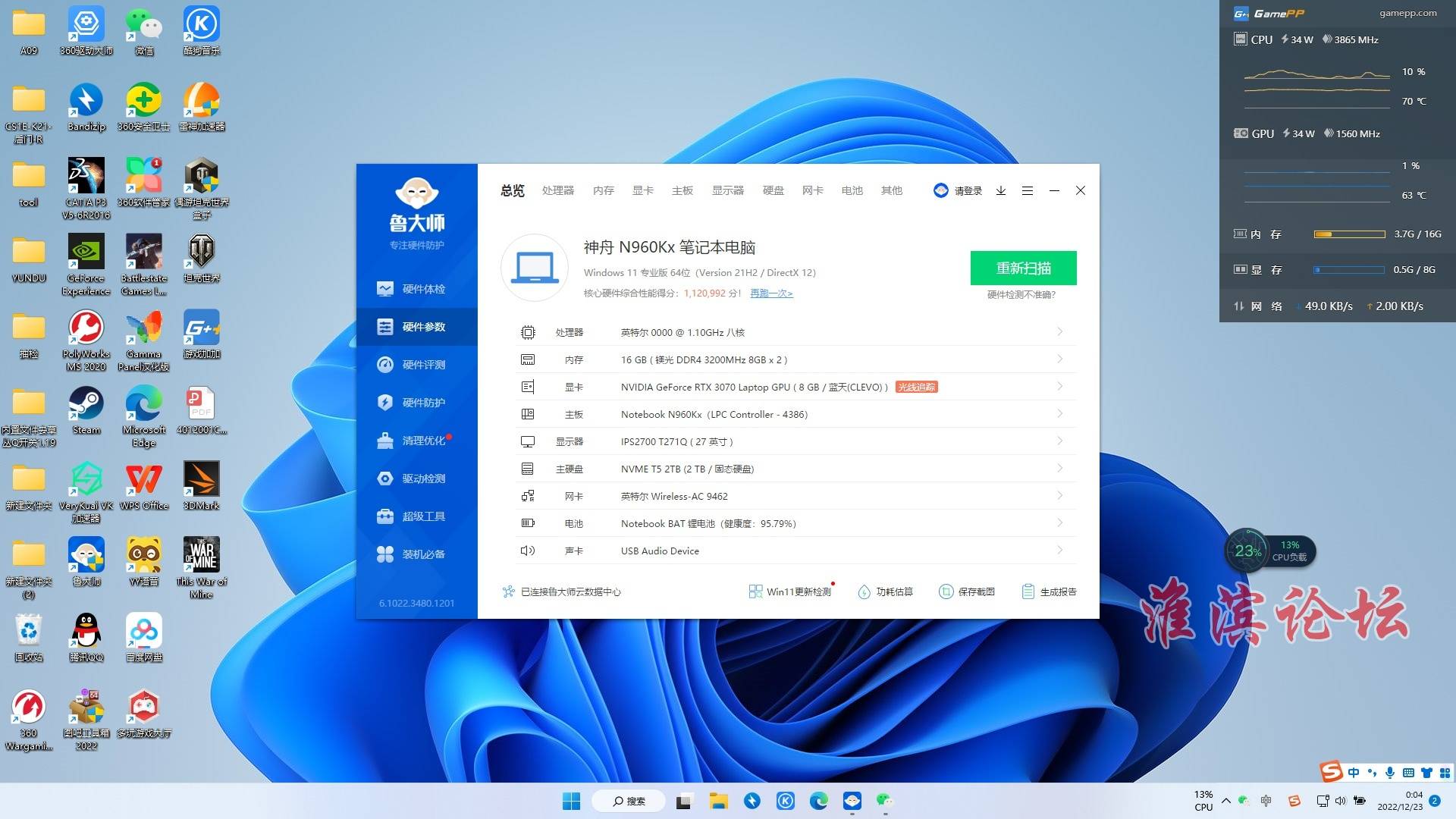Click 生成报告 to generate report
Screen dimensions: 1456x819
tap(1049, 591)
